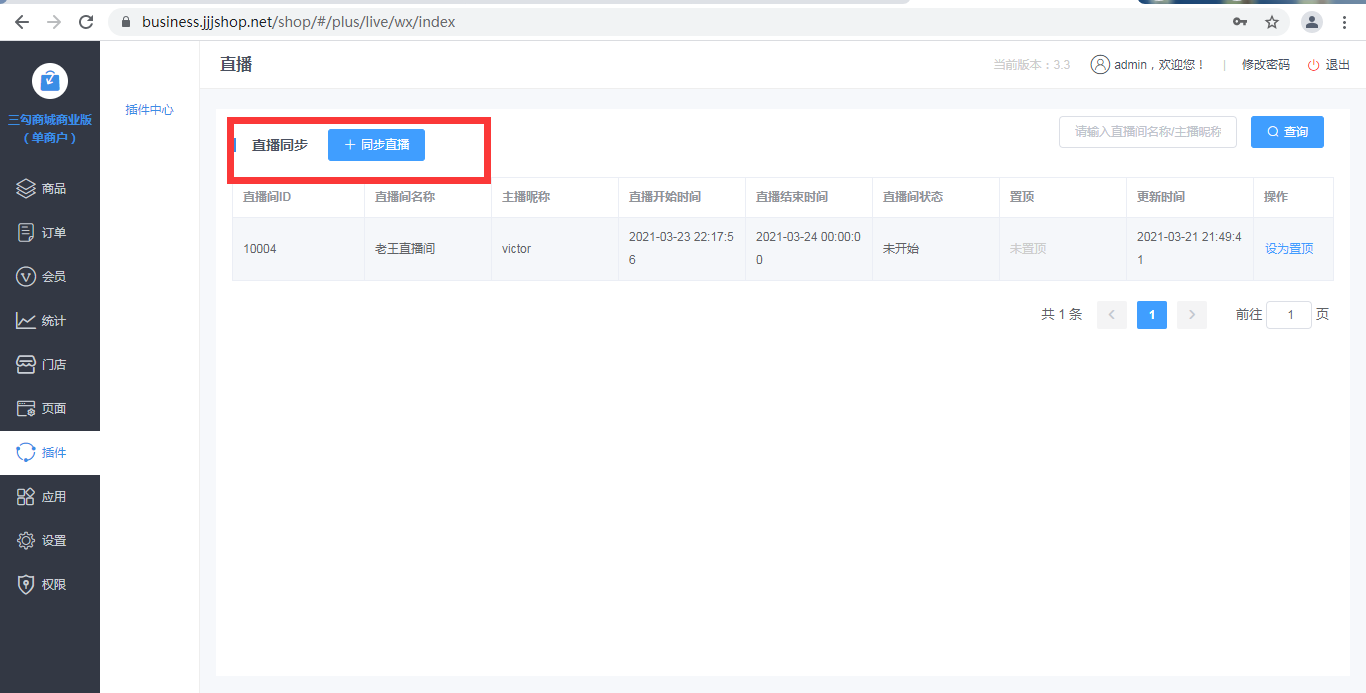Go to next page arrow in pagination
This screenshot has height=693, width=1366.
pos(1192,315)
